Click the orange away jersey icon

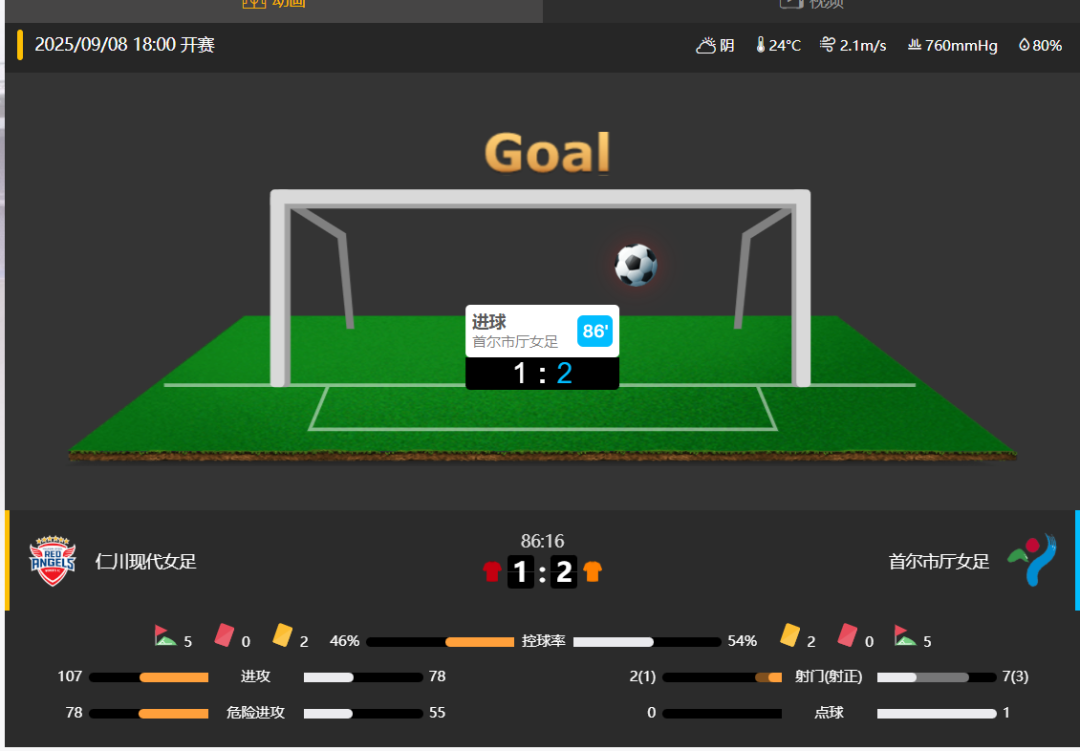(592, 572)
